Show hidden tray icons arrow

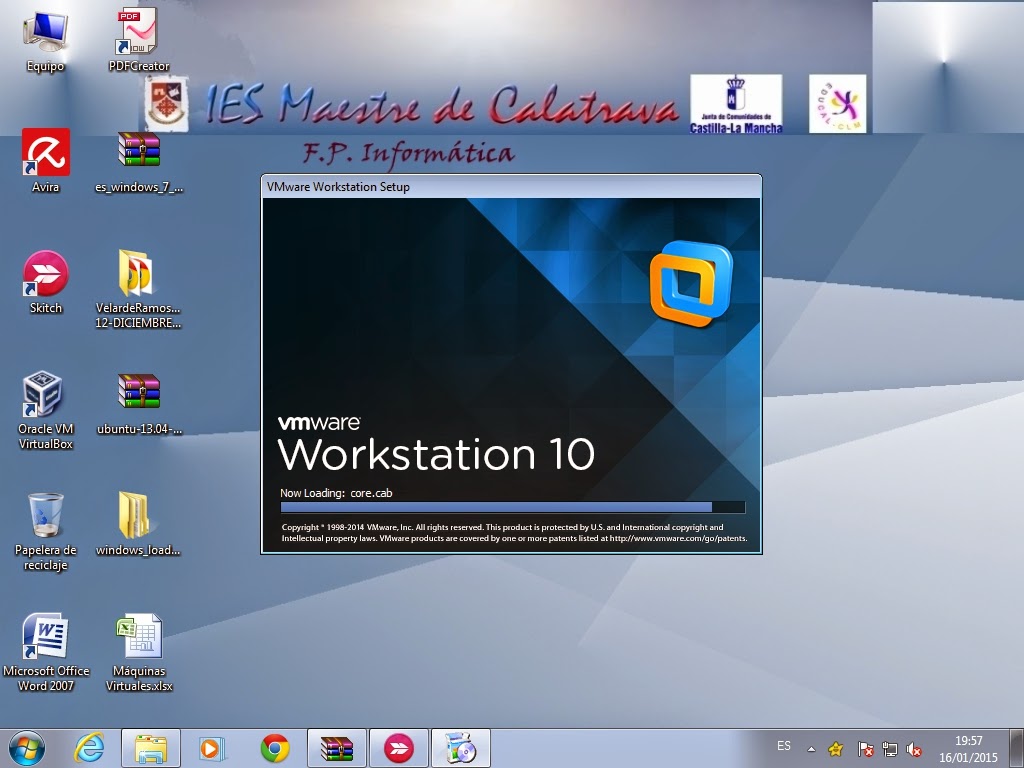click(811, 749)
